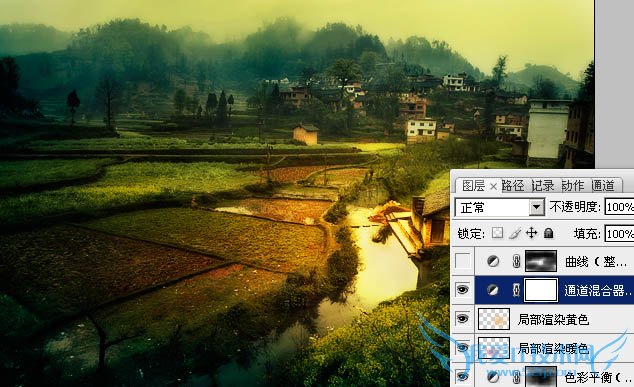Click the 填充 fill value field

[x=619, y=234]
